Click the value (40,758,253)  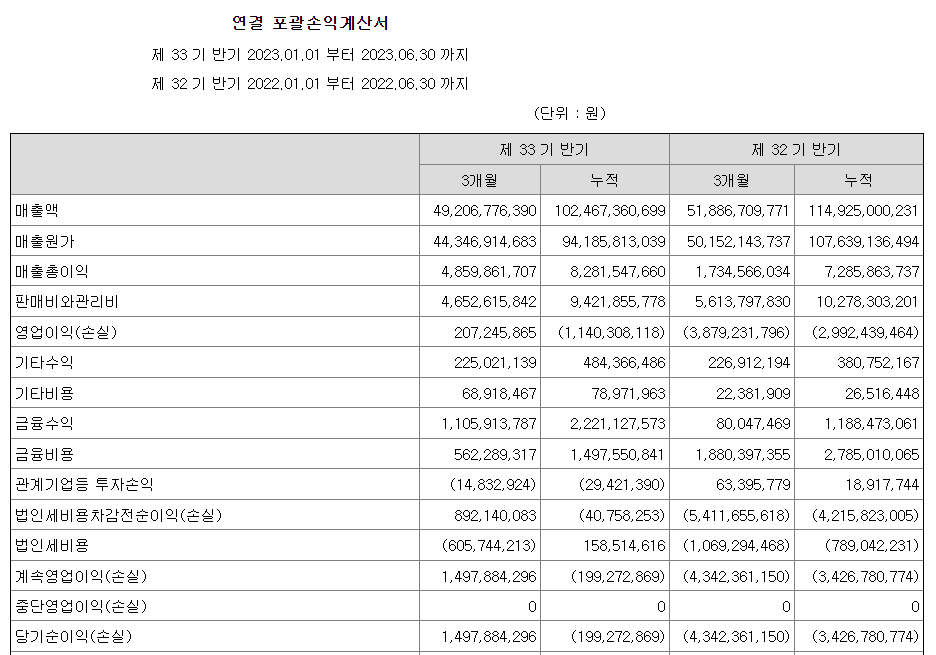(x=622, y=515)
